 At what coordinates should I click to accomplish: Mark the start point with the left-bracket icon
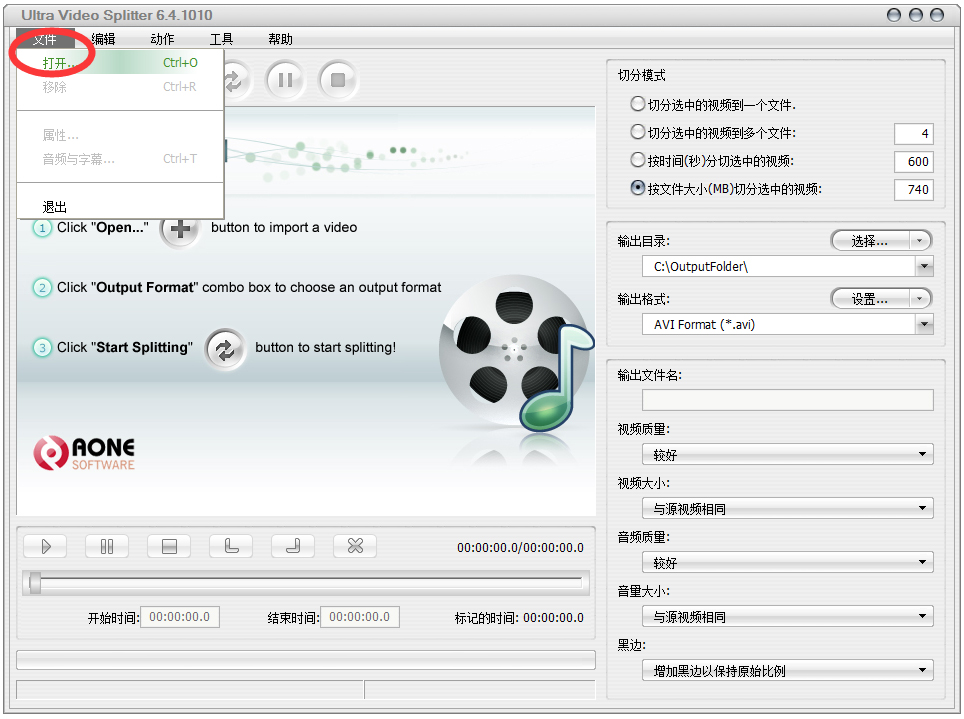[231, 546]
